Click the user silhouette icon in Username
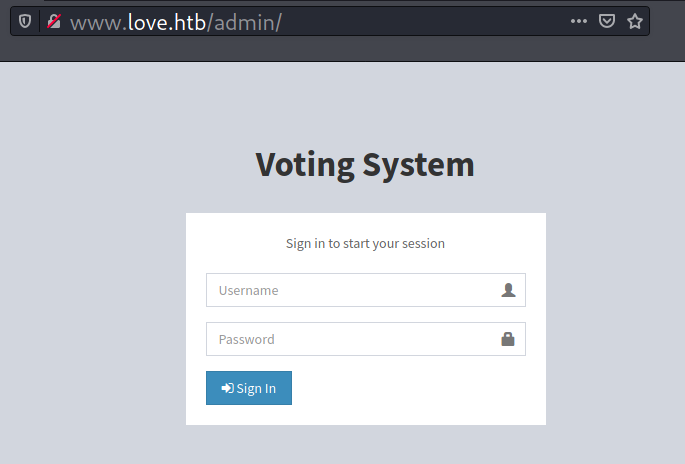685x464 pixels. (508, 290)
